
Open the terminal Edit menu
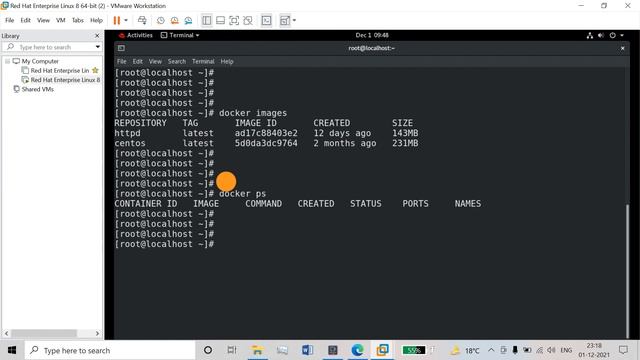[x=138, y=62]
